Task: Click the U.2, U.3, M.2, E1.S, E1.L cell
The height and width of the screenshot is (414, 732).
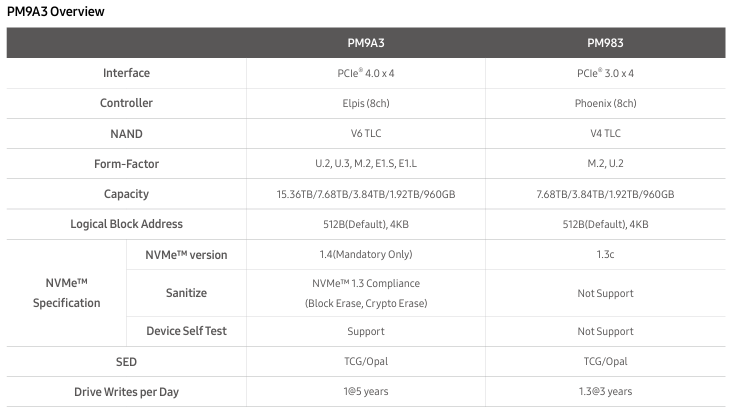Action: pos(366,163)
